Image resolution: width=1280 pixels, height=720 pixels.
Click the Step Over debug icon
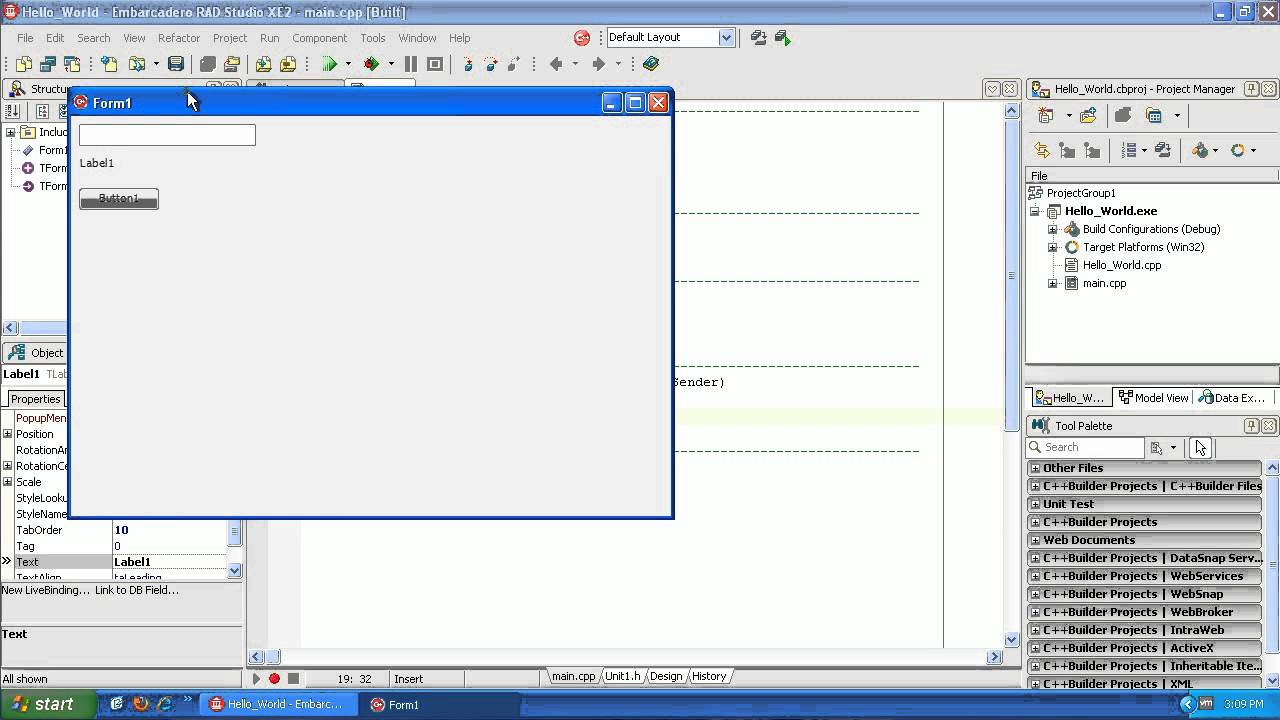pyautogui.click(x=491, y=64)
